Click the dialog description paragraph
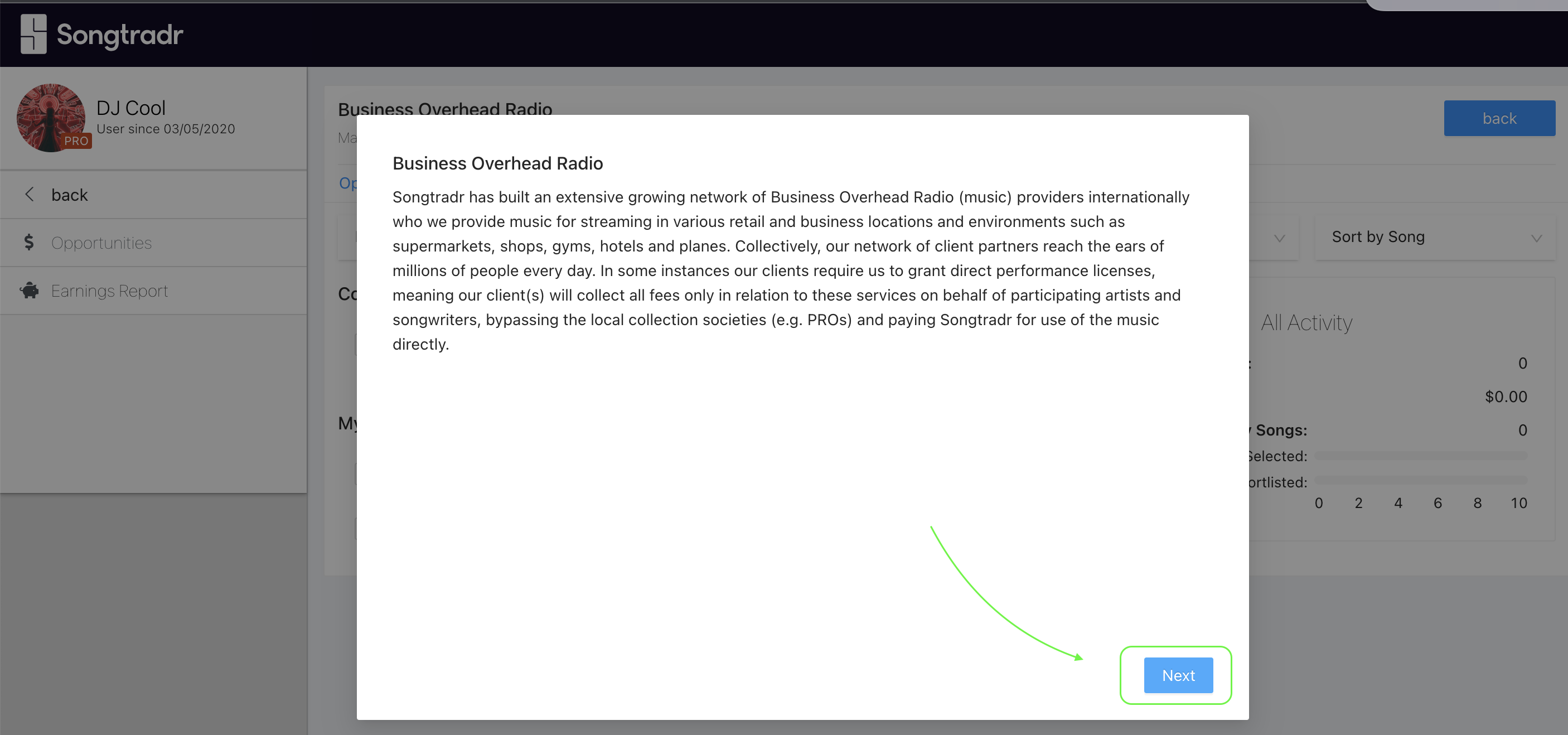The image size is (1568, 735). click(x=791, y=270)
